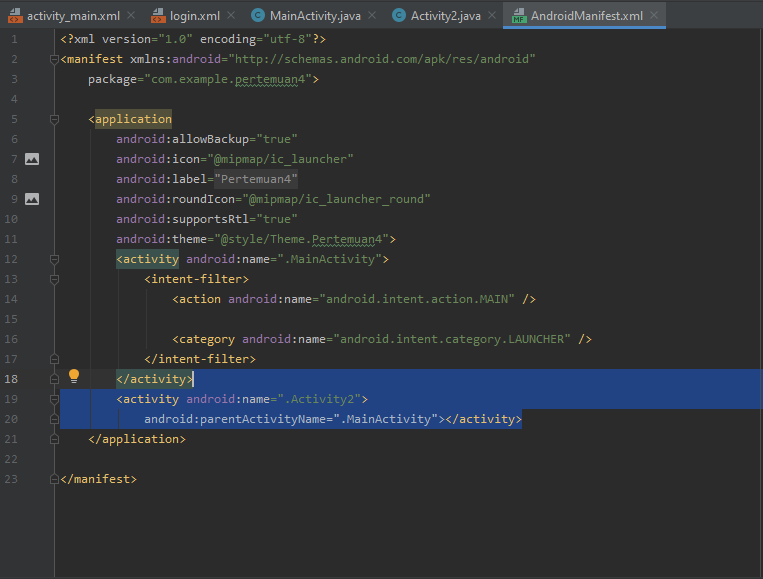
Task: Click the fold end marker on line 21
Action: click(54, 439)
